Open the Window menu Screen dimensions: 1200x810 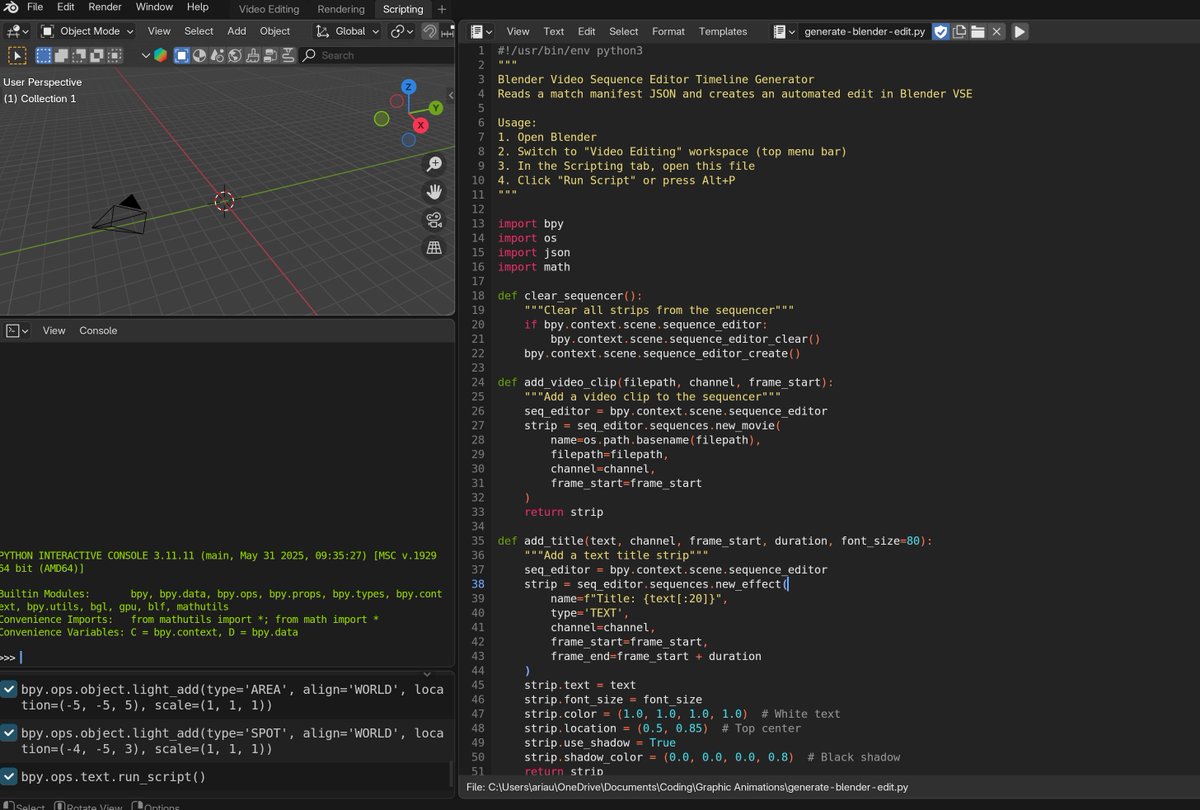point(154,7)
